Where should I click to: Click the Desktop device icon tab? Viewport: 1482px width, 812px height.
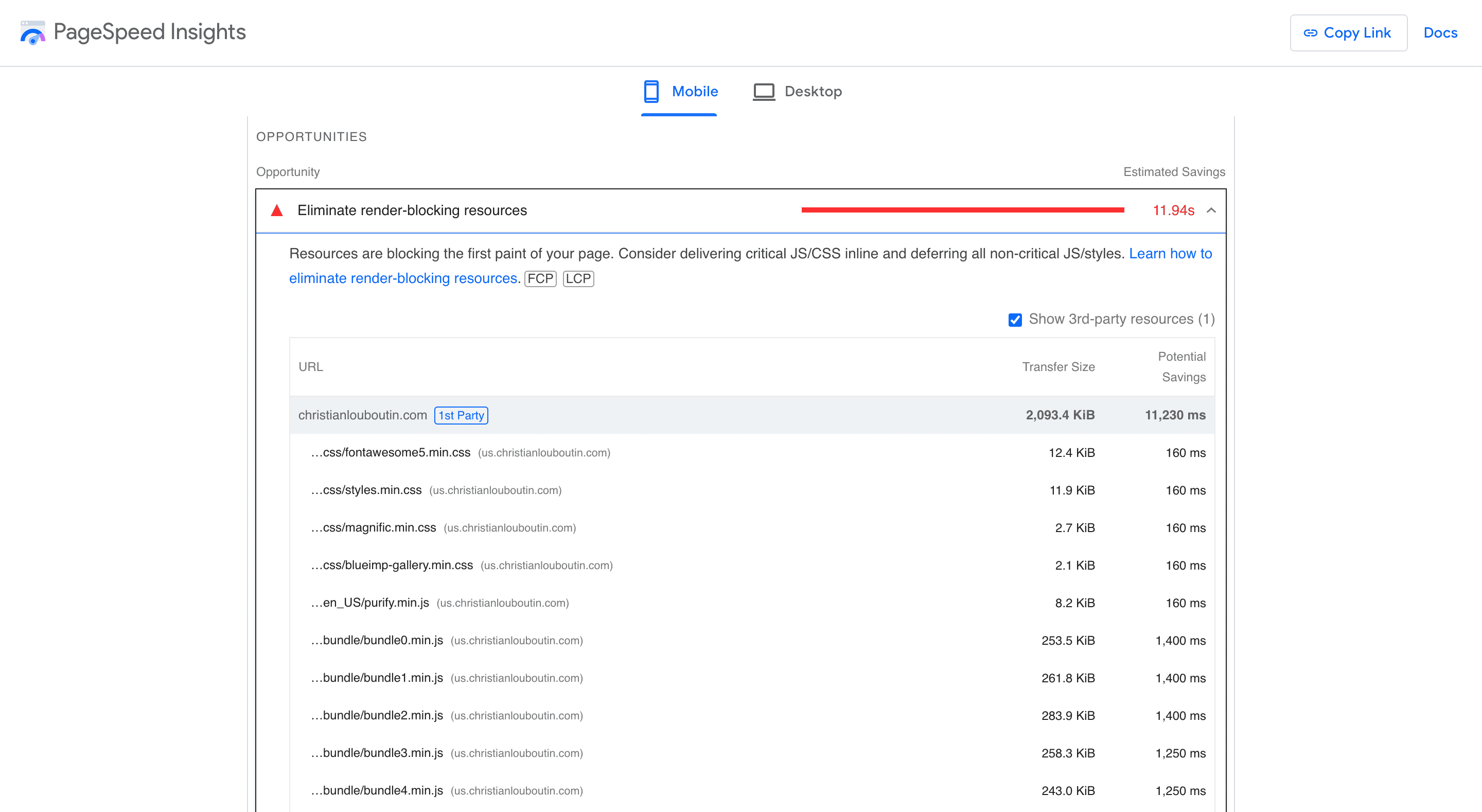coord(763,91)
